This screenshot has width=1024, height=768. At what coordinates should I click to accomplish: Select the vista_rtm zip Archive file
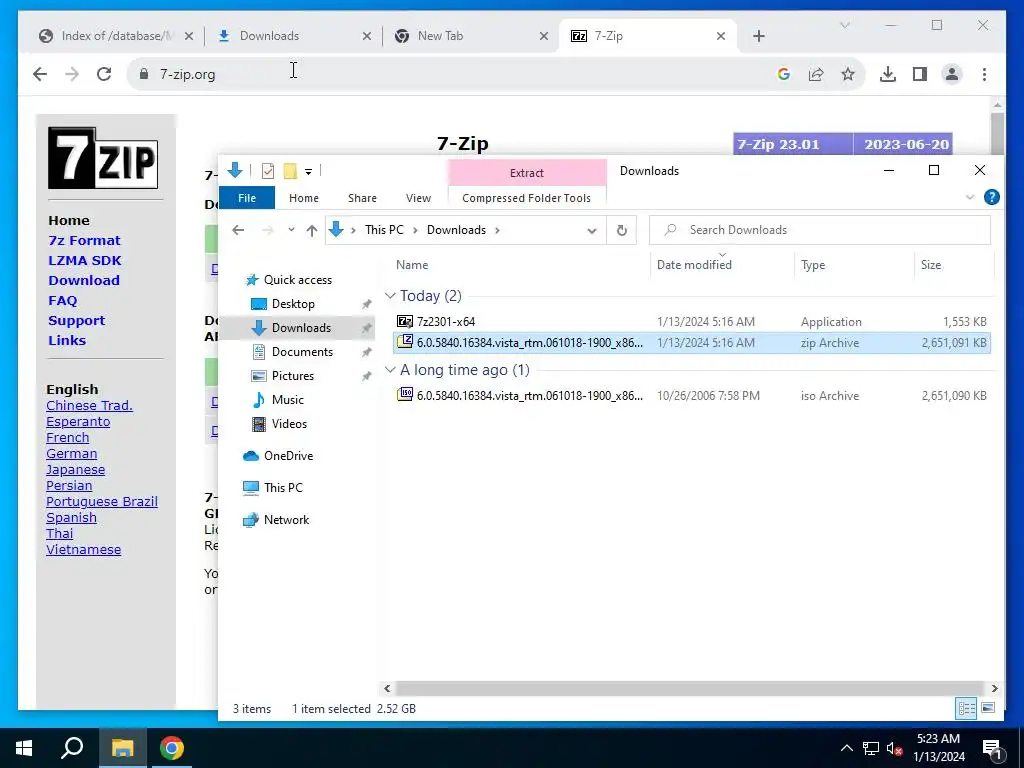point(692,343)
